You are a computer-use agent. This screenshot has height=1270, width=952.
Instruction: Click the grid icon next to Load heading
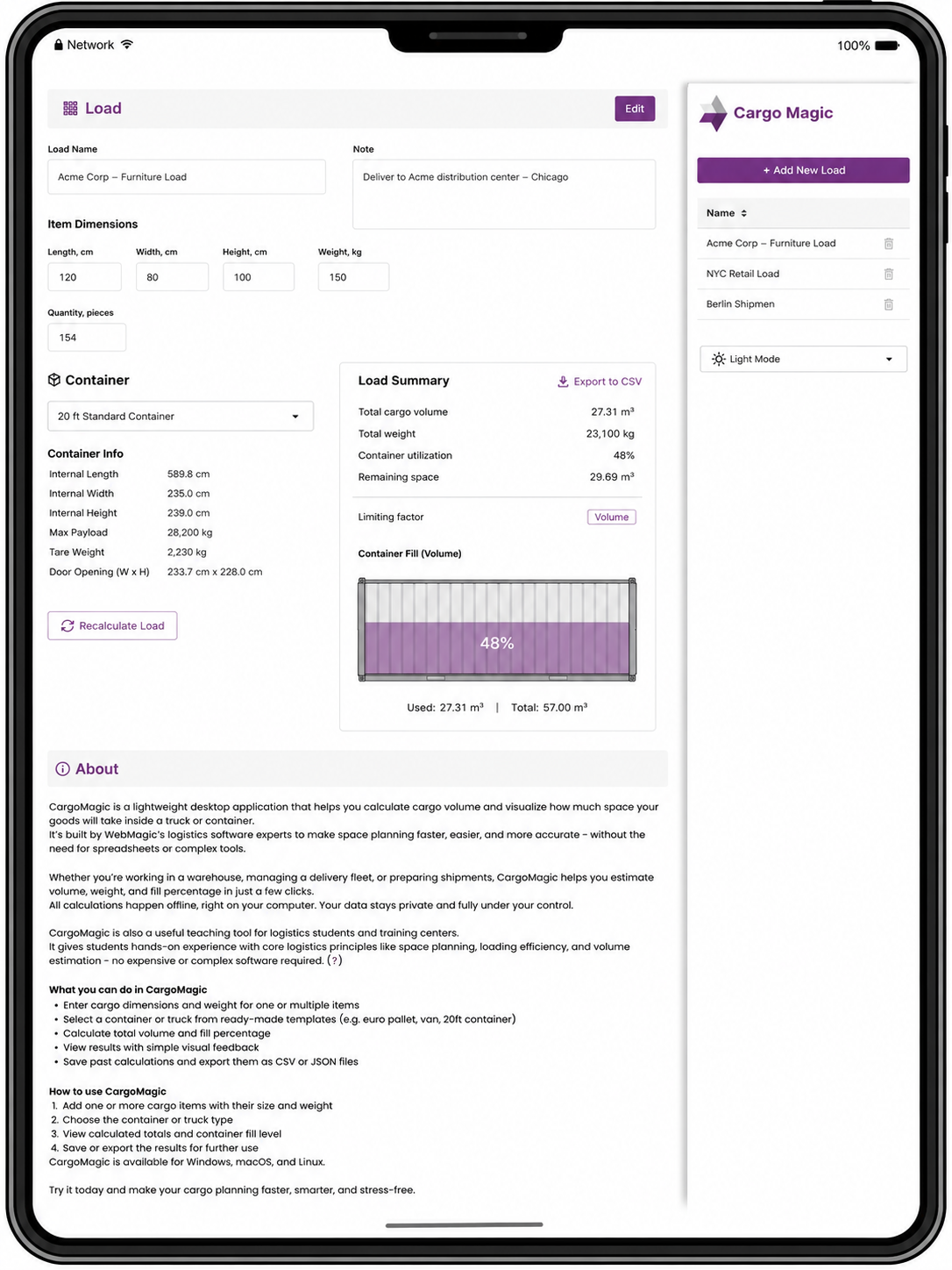pyautogui.click(x=70, y=109)
